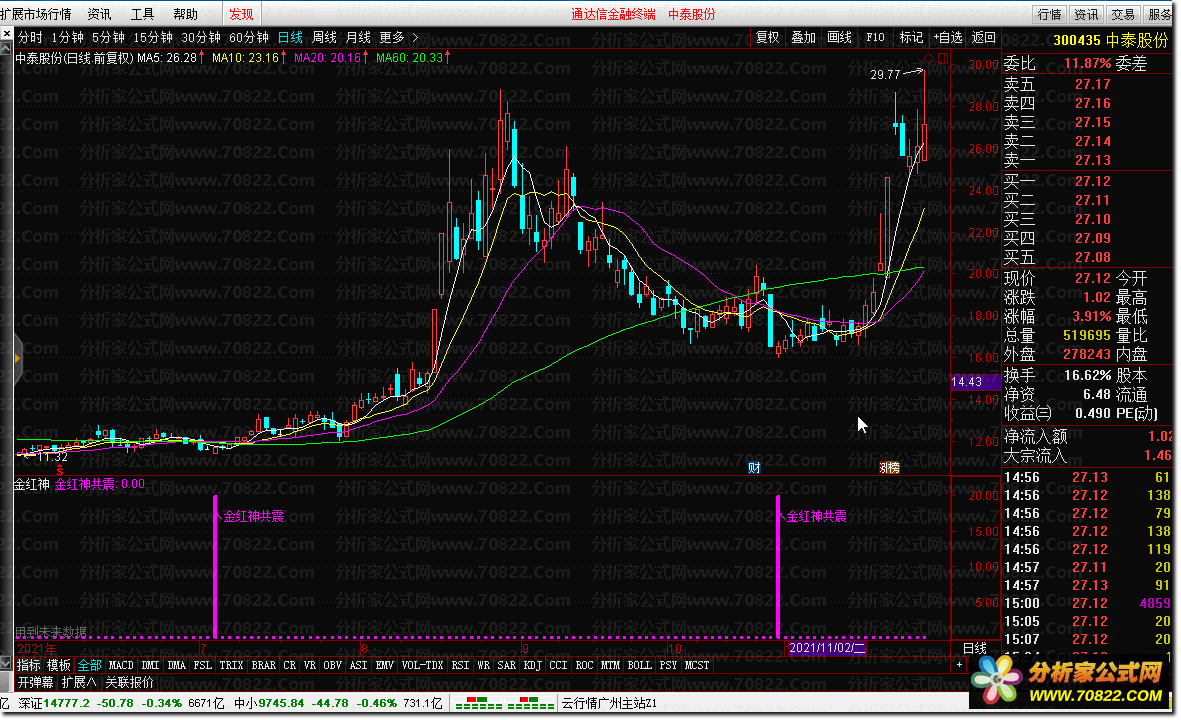Click the 资讯 button in the title bar
Image resolution: width=1181 pixels, height=720 pixels.
(1086, 14)
